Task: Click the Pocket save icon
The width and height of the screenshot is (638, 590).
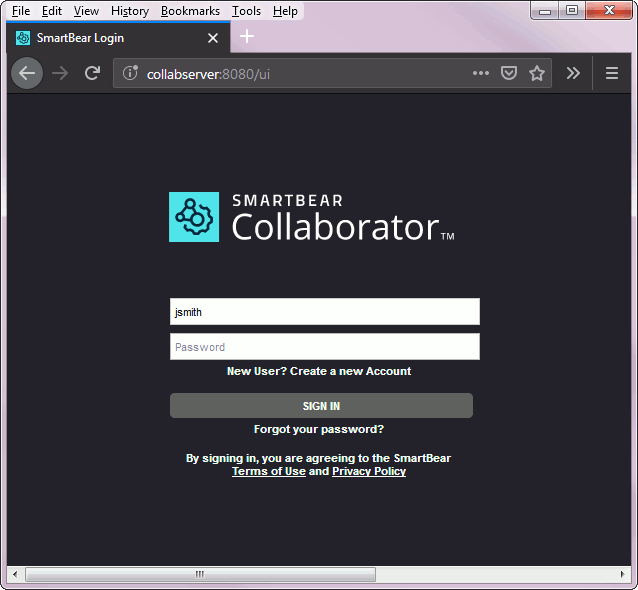Action: (509, 73)
